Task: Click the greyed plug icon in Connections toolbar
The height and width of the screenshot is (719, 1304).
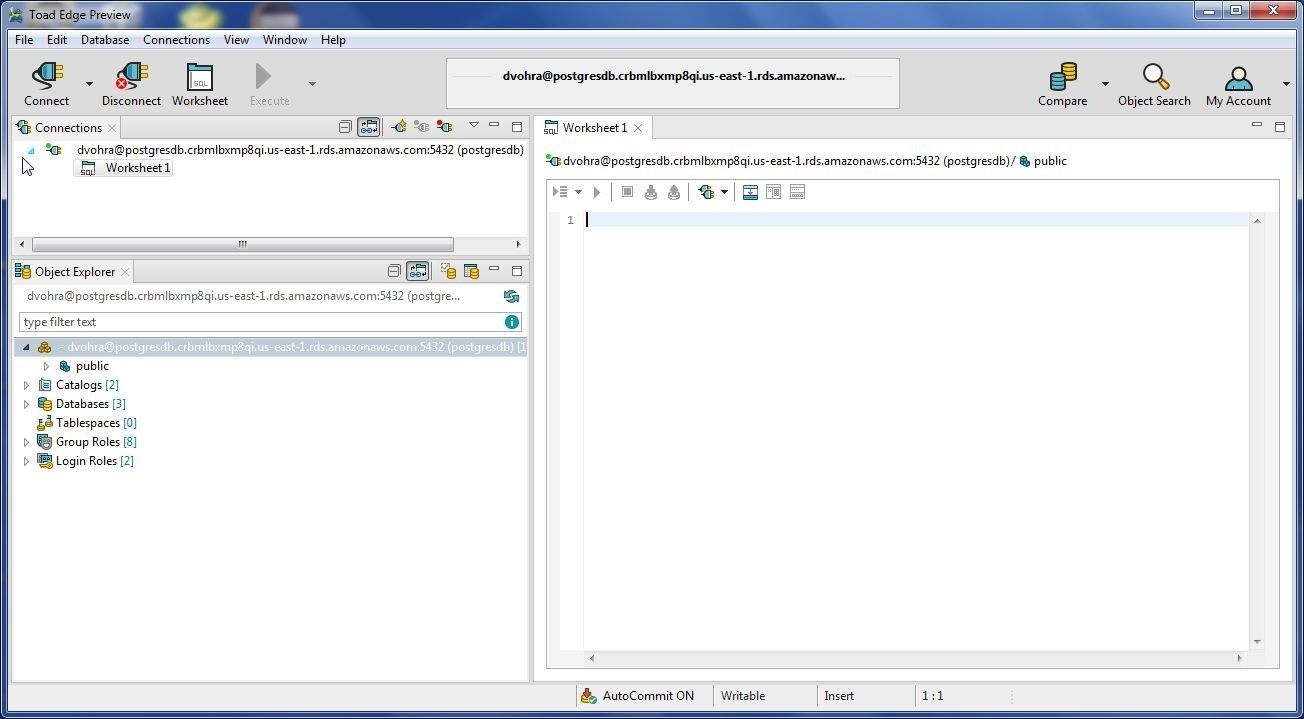Action: pyautogui.click(x=422, y=127)
